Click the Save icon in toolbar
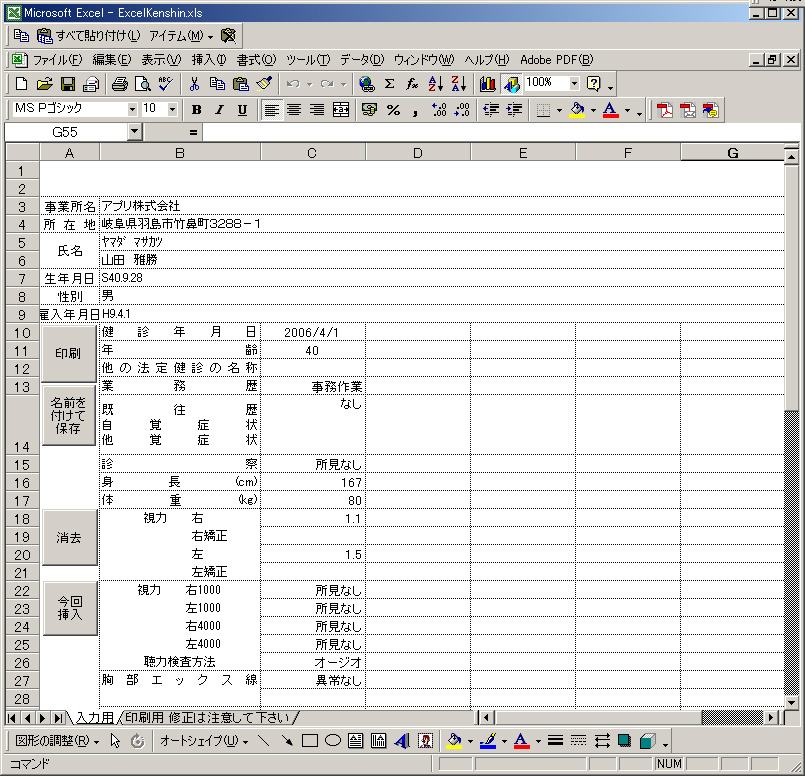Image resolution: width=805 pixels, height=776 pixels. (68, 84)
